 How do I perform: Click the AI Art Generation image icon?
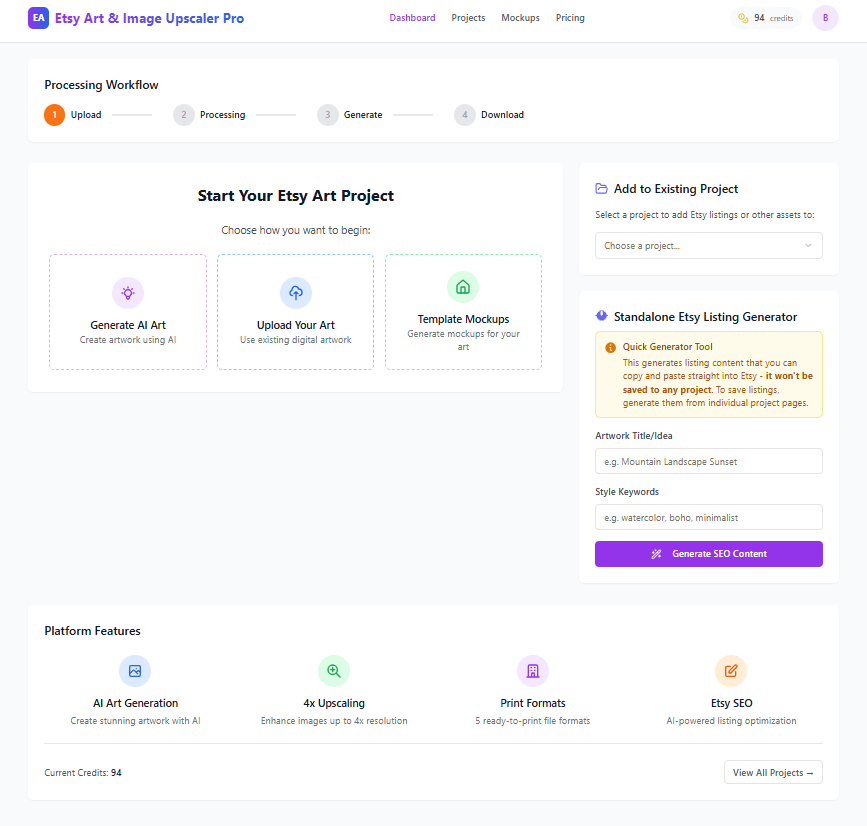click(135, 671)
